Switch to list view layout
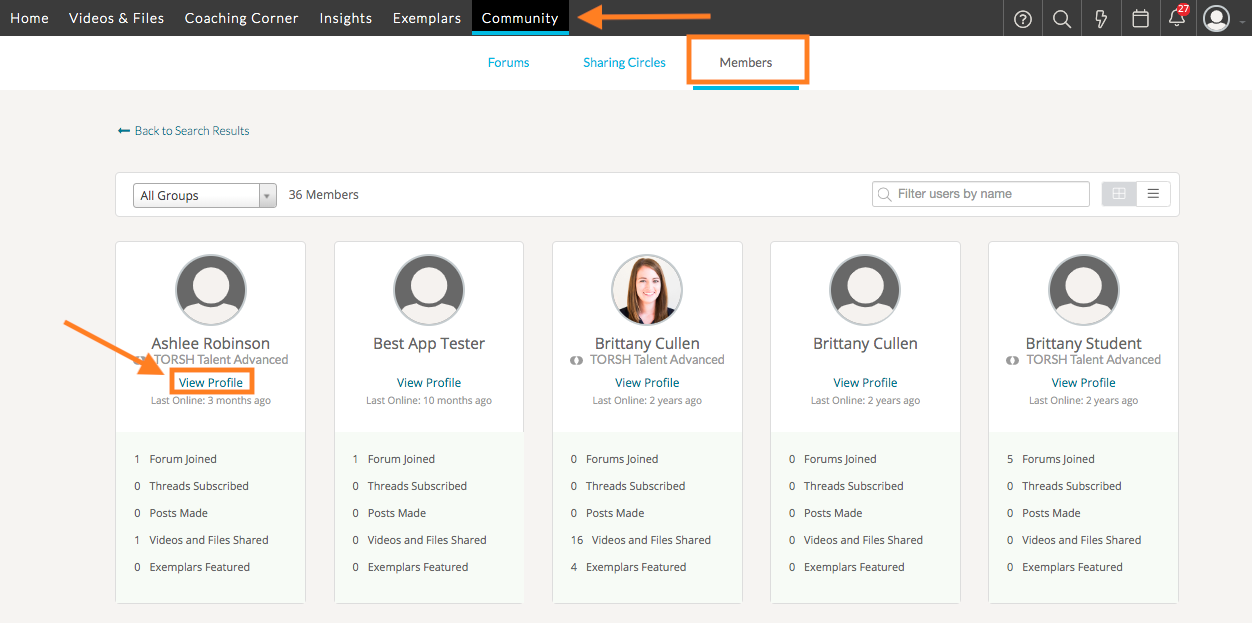1252x623 pixels. (1153, 194)
